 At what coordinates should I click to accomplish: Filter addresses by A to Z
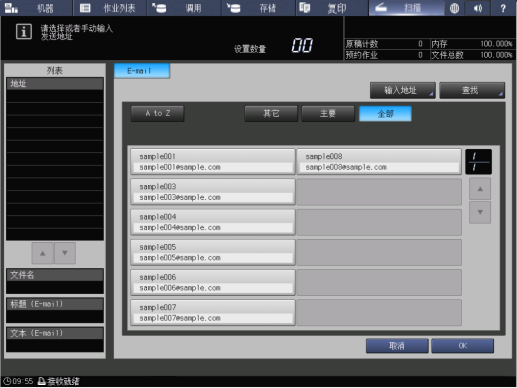pos(157,113)
